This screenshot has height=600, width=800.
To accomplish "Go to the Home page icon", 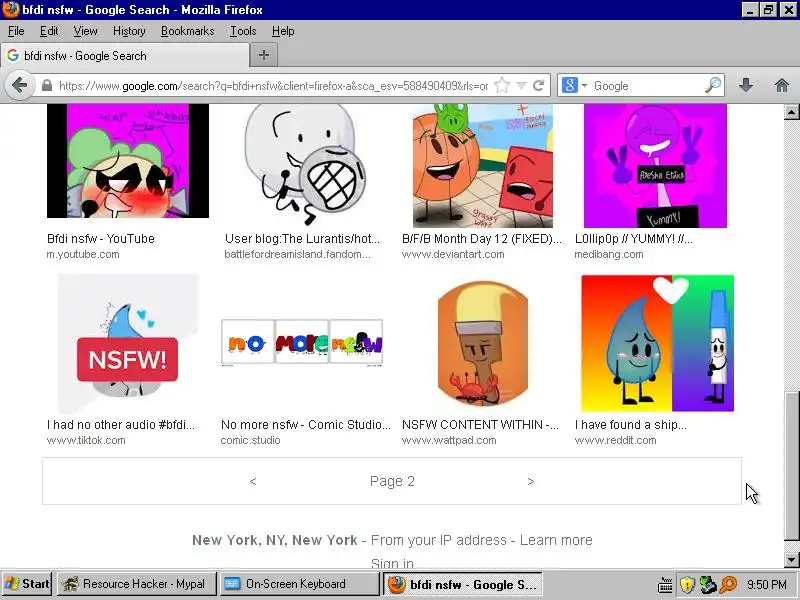I will tap(782, 85).
